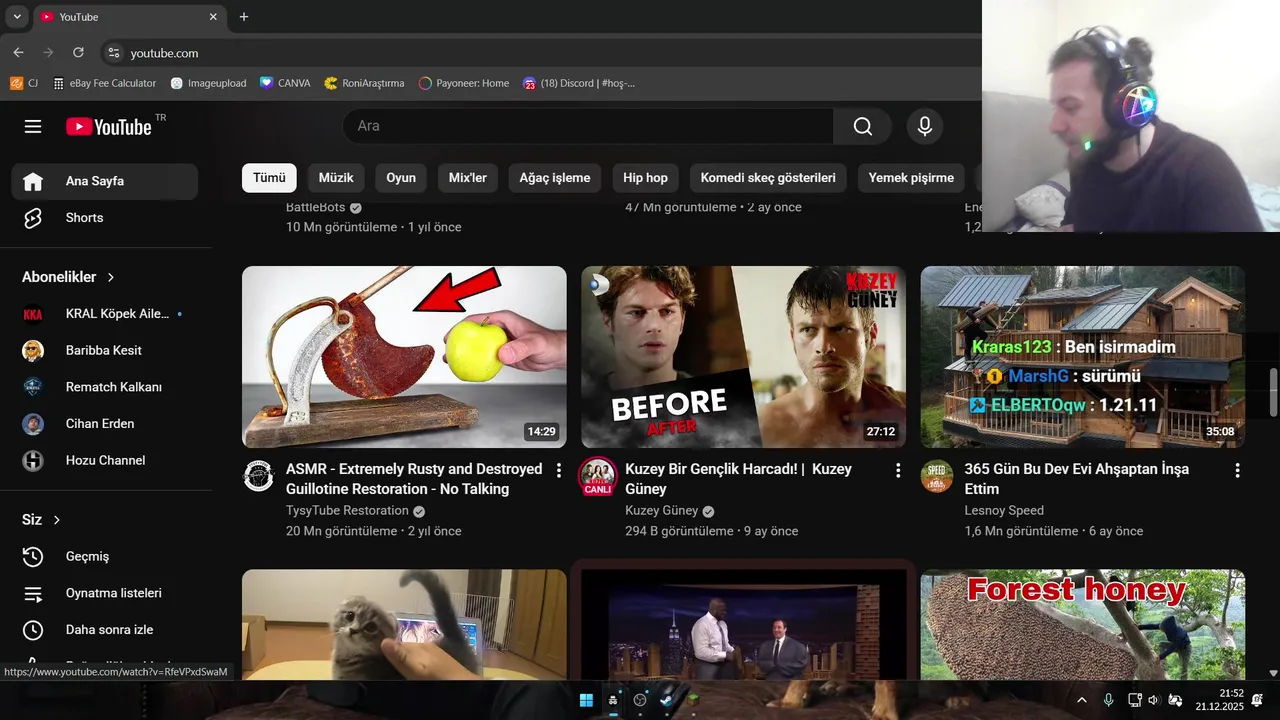Image resolution: width=1280 pixels, height=720 pixels.
Task: Open more options for 365 Gün video
Action: [x=1237, y=470]
